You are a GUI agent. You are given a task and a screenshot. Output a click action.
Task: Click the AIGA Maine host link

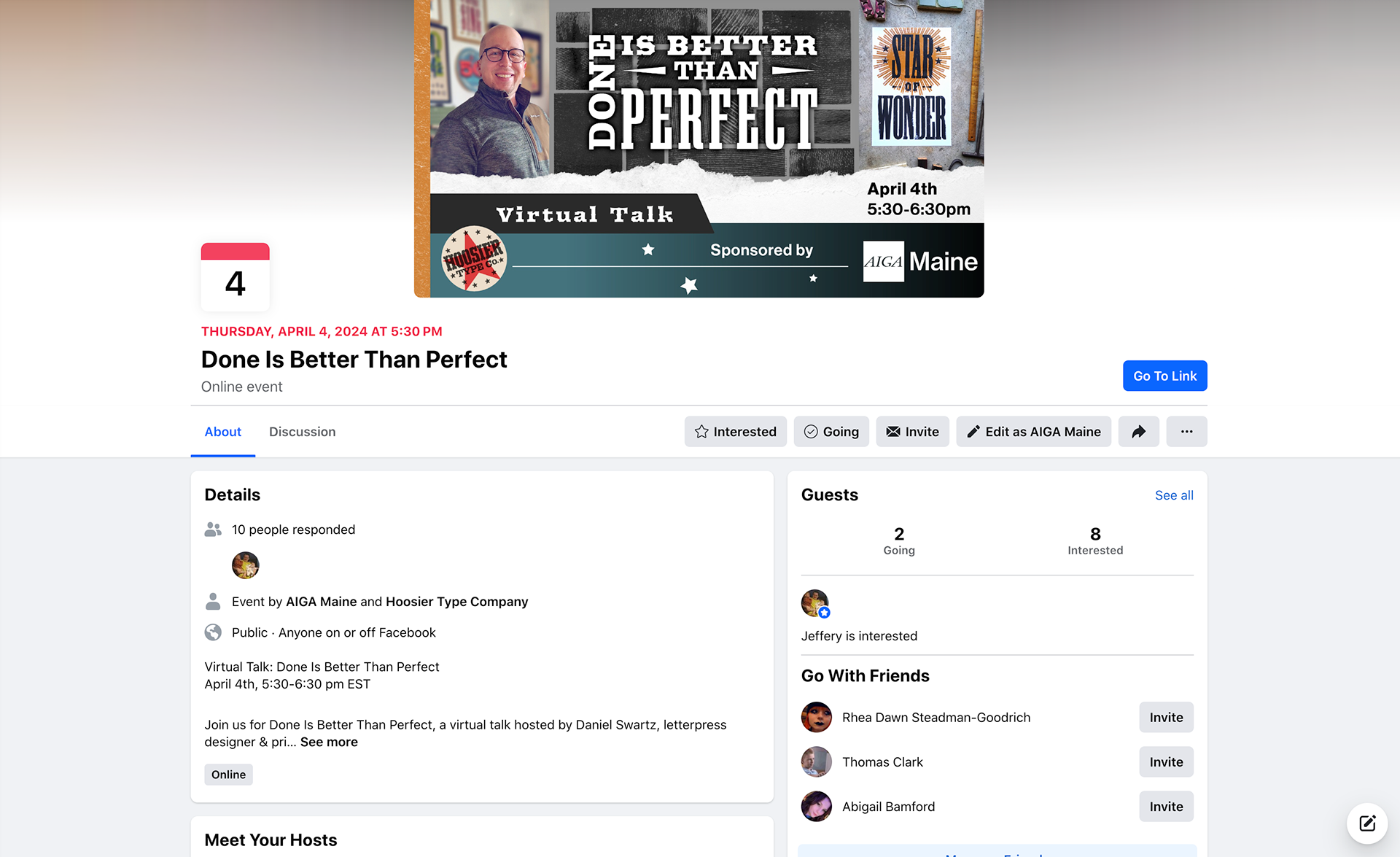(322, 602)
